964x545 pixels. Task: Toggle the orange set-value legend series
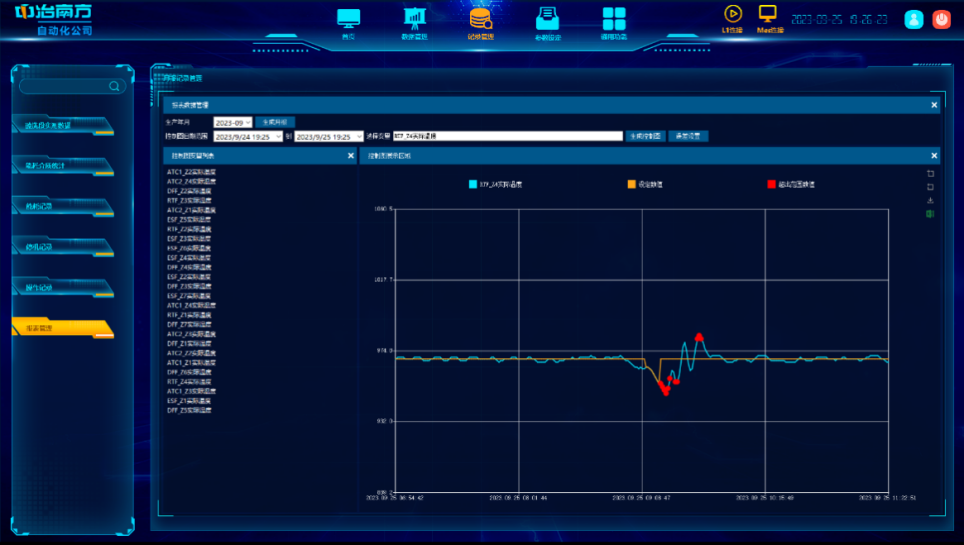click(x=645, y=184)
